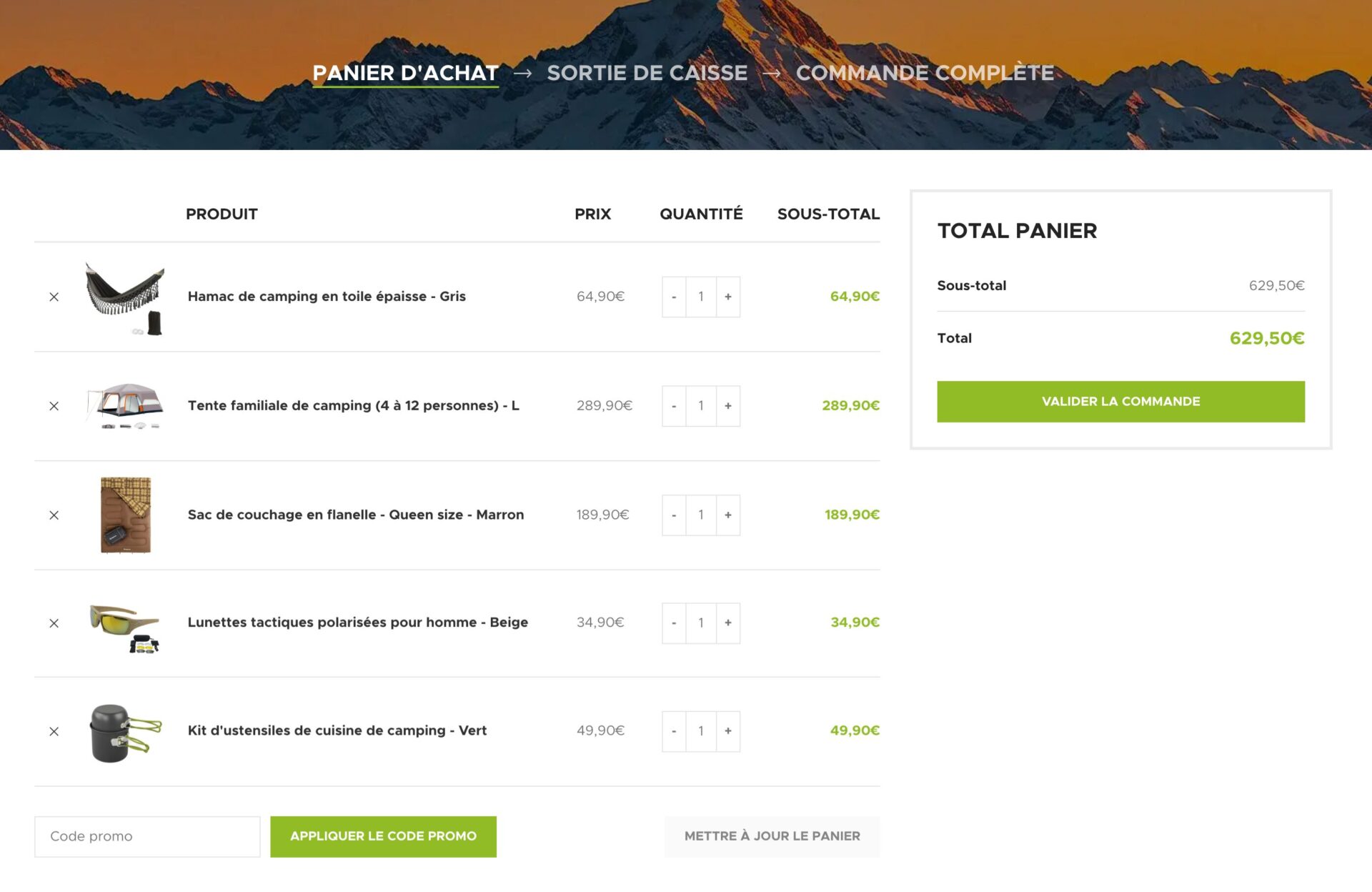Remove the Hamac de camping item
This screenshot has height=892, width=1372.
[54, 297]
